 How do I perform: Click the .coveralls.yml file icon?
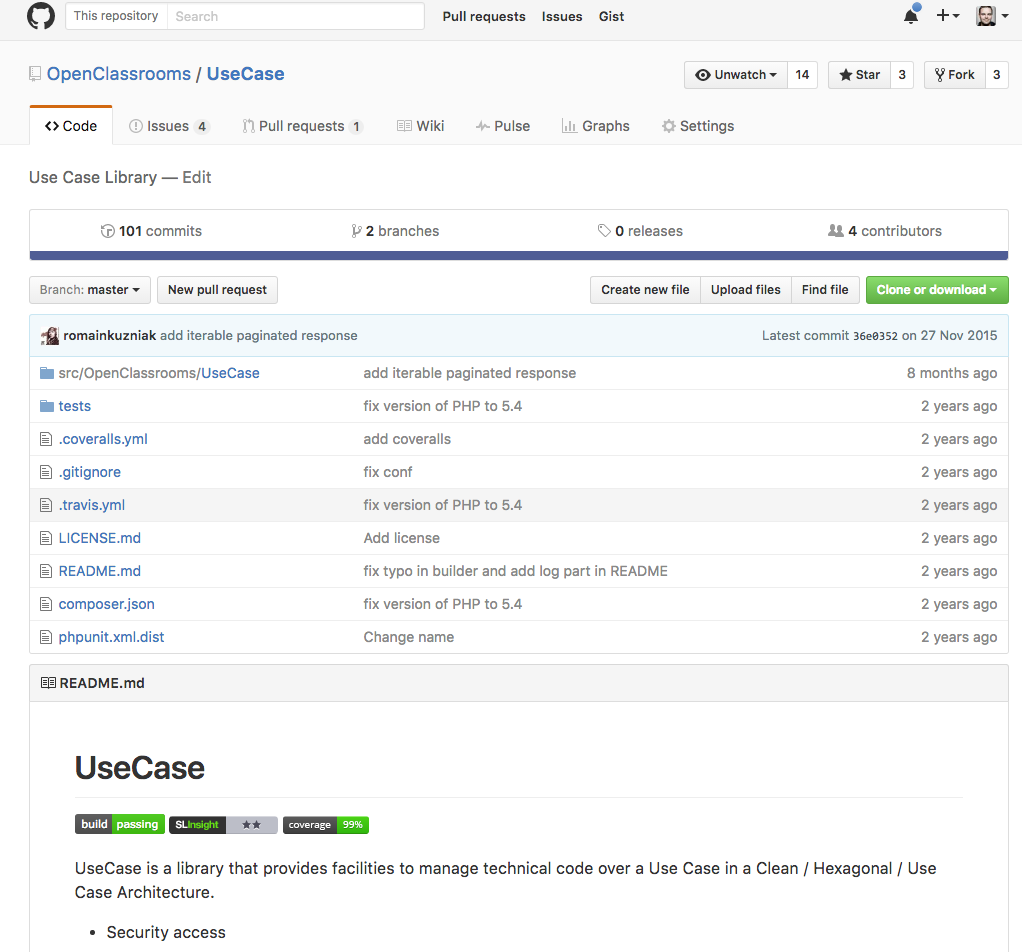point(46,439)
